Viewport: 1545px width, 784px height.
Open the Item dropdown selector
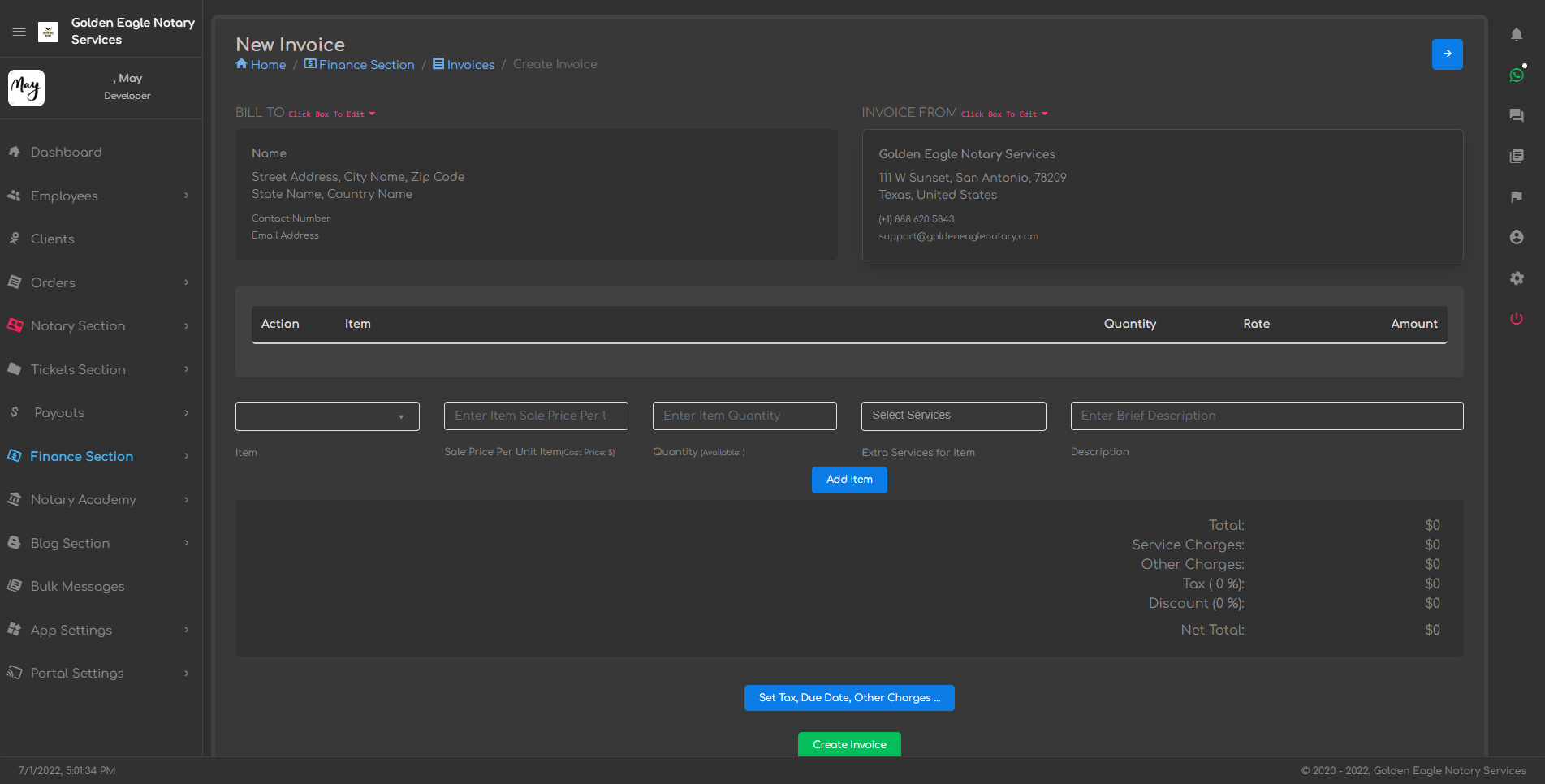pos(327,416)
